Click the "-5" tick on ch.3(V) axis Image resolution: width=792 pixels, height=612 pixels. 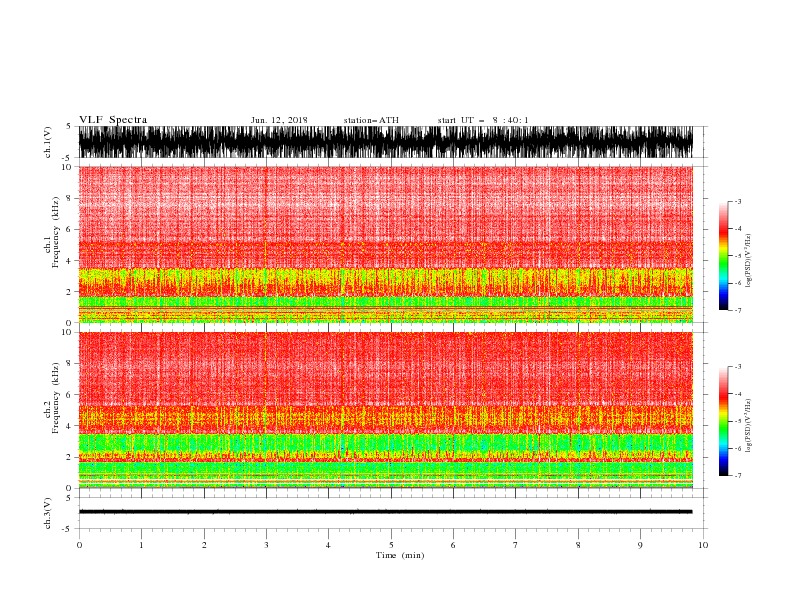point(68,529)
